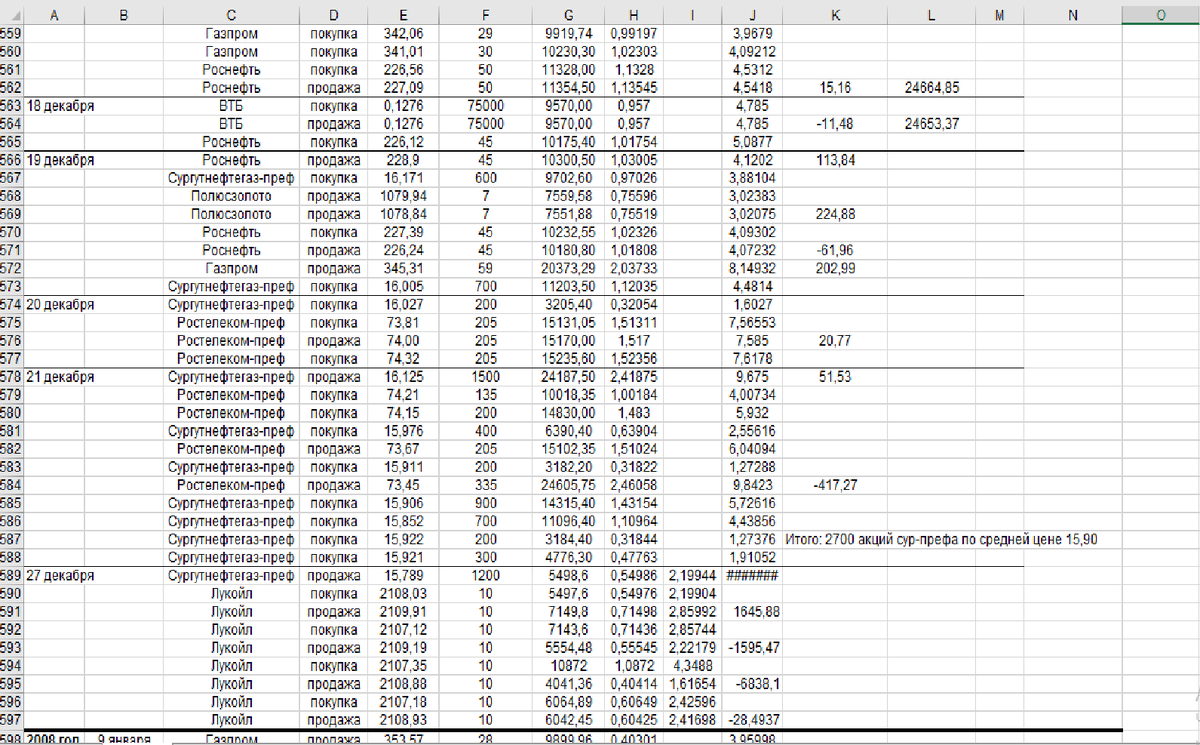This screenshot has width=1200, height=745.
Task: Click the cell showing -11,48
Action: (835, 123)
